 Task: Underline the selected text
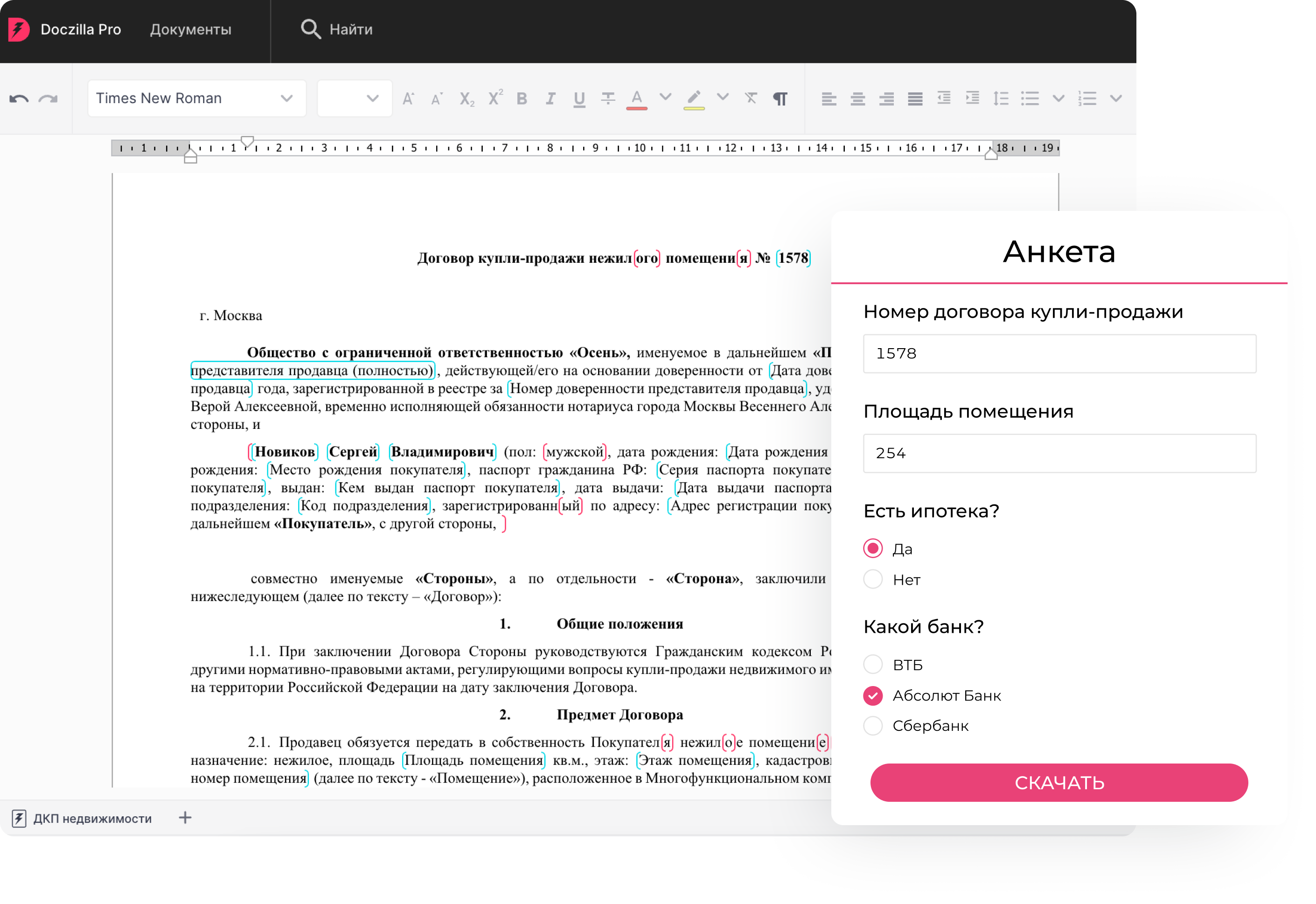[579, 99]
